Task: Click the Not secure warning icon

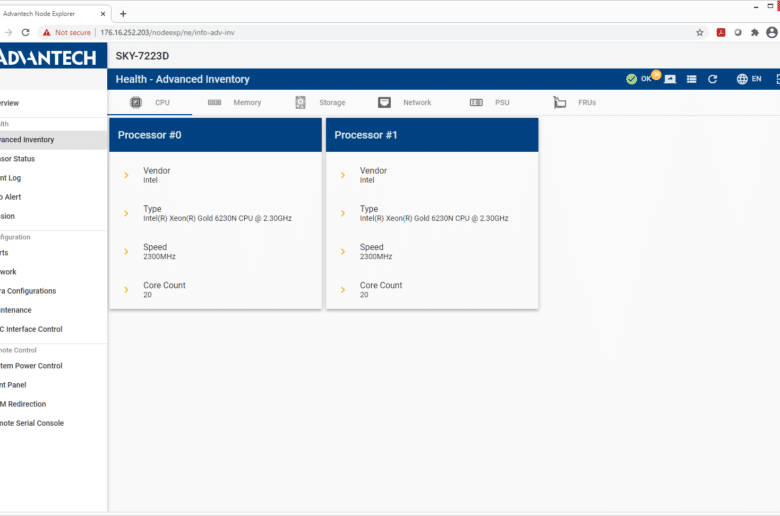Action: (x=47, y=32)
